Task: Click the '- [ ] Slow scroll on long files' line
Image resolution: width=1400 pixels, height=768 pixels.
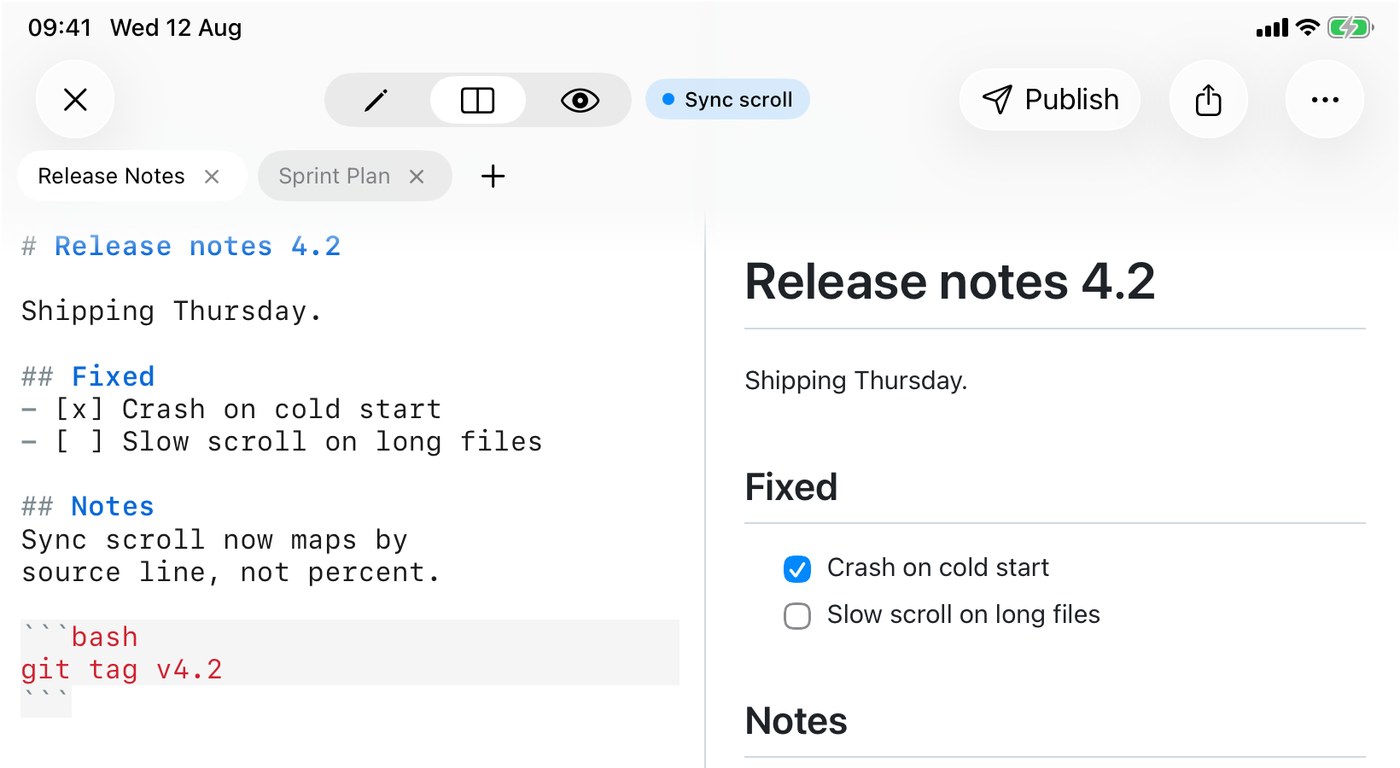Action: click(282, 441)
